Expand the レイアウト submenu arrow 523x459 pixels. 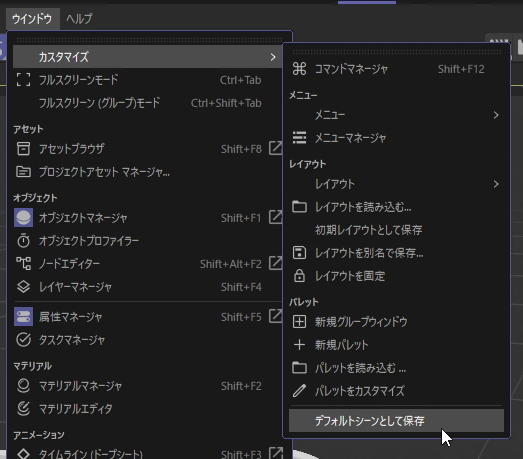(496, 184)
